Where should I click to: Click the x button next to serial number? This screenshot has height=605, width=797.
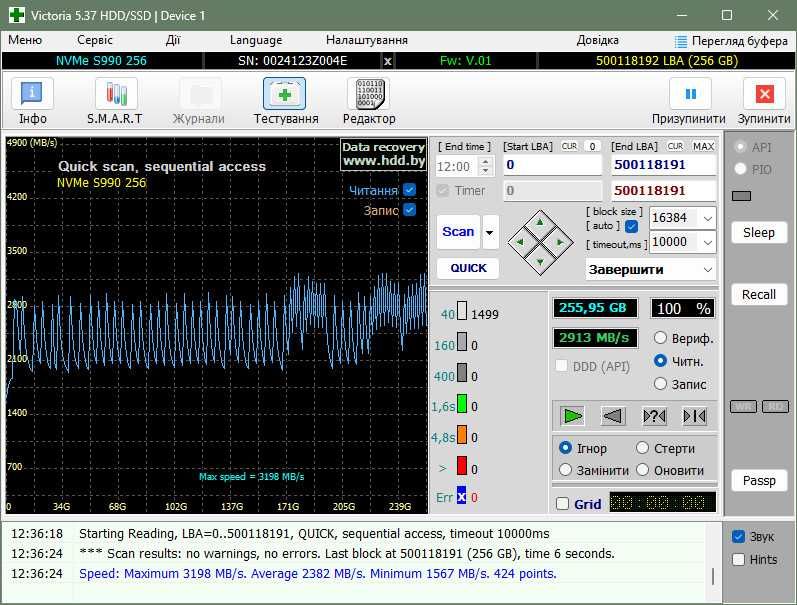(388, 61)
